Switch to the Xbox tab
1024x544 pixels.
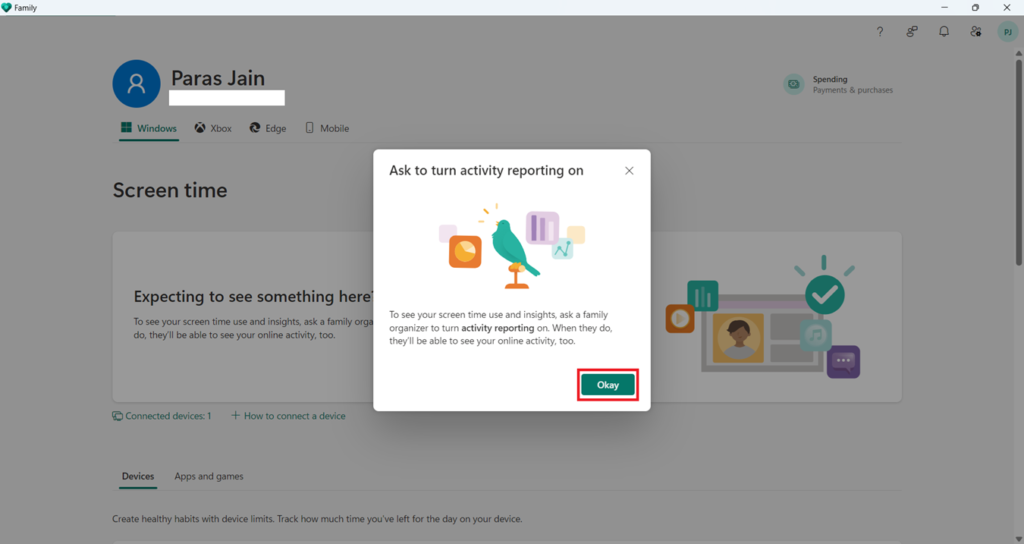click(x=213, y=128)
